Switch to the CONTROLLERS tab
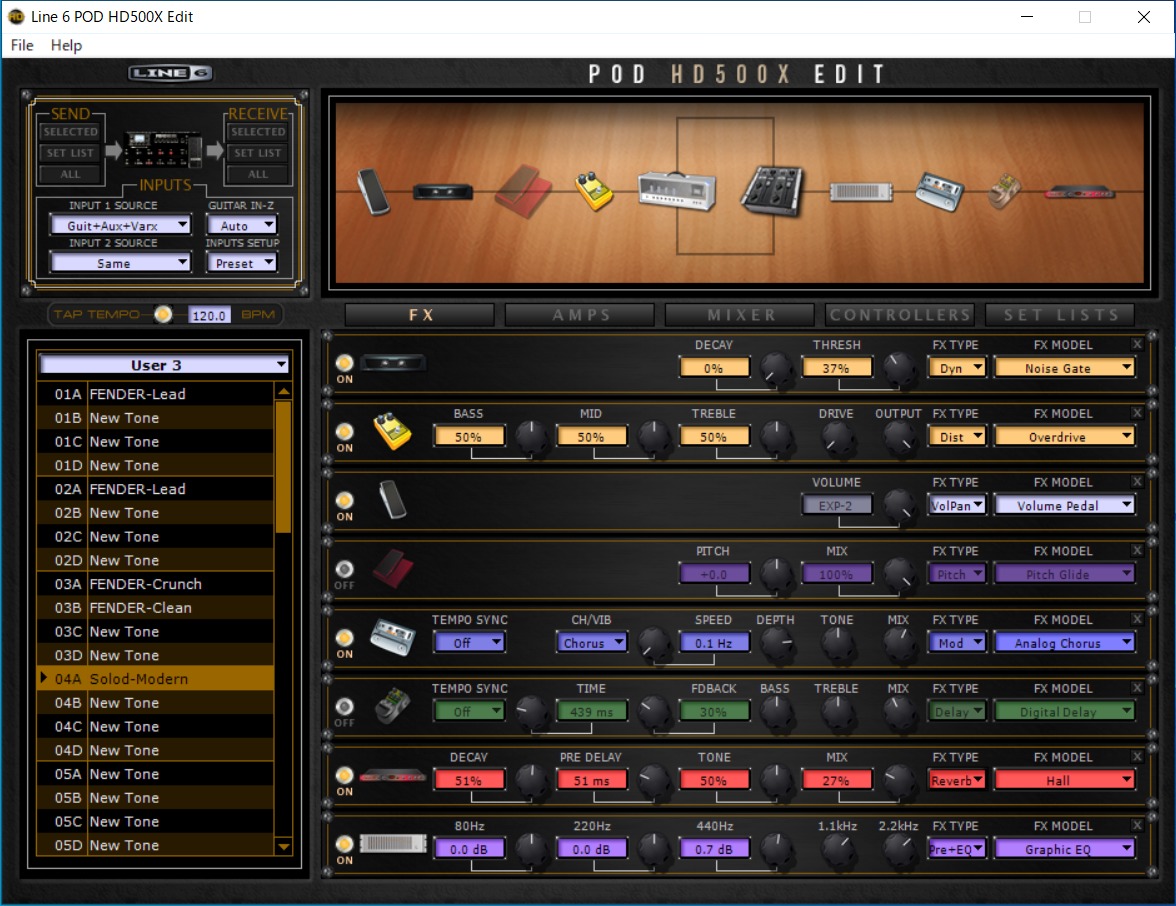Viewport: 1176px width, 906px height. (899, 315)
